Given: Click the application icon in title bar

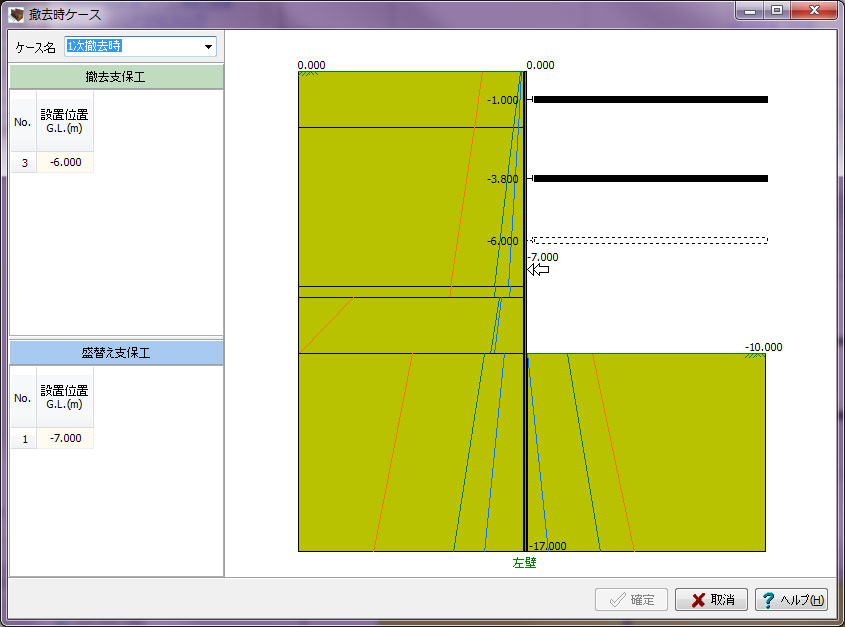Looking at the screenshot, I should click(x=17, y=14).
